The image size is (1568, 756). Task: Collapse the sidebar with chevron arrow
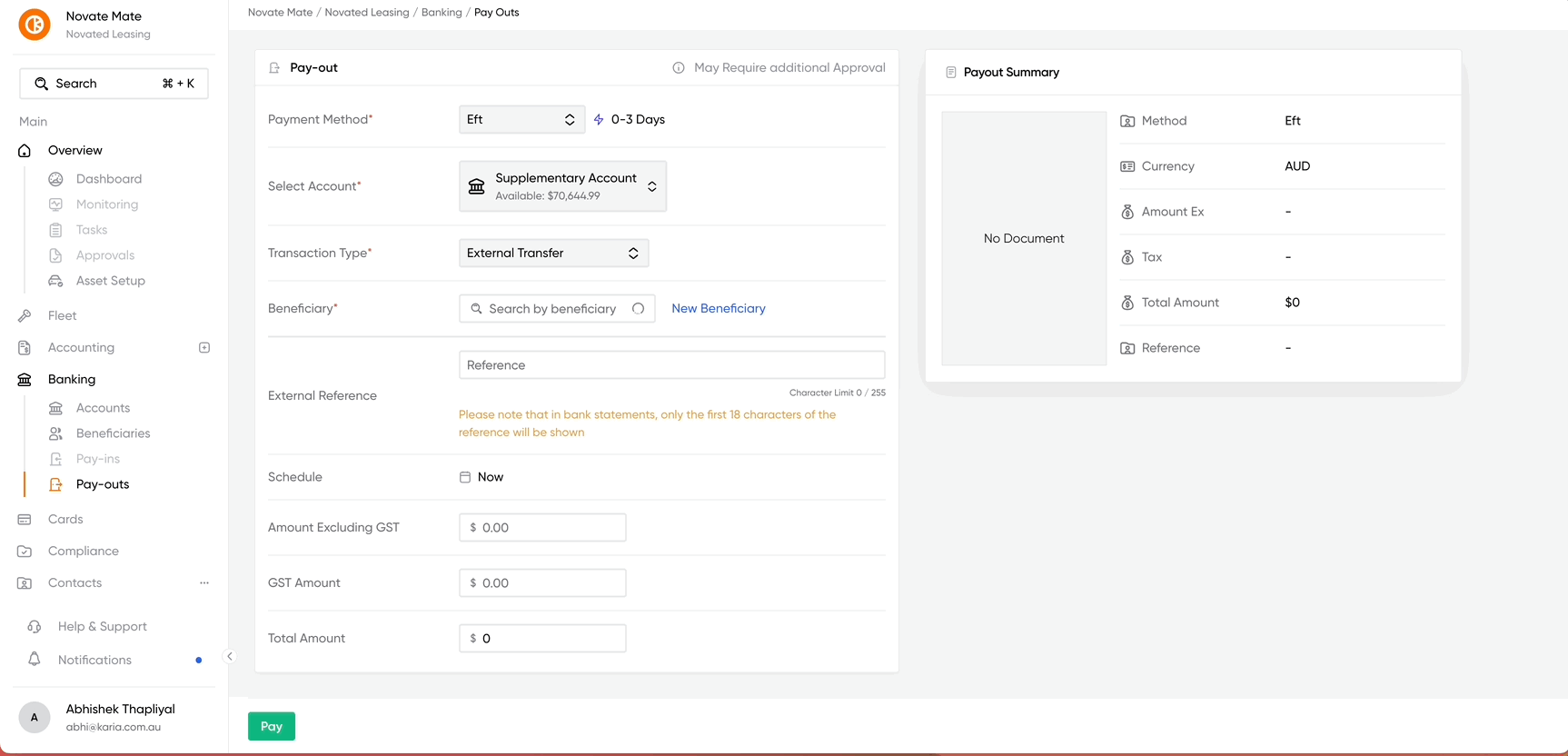(230, 656)
